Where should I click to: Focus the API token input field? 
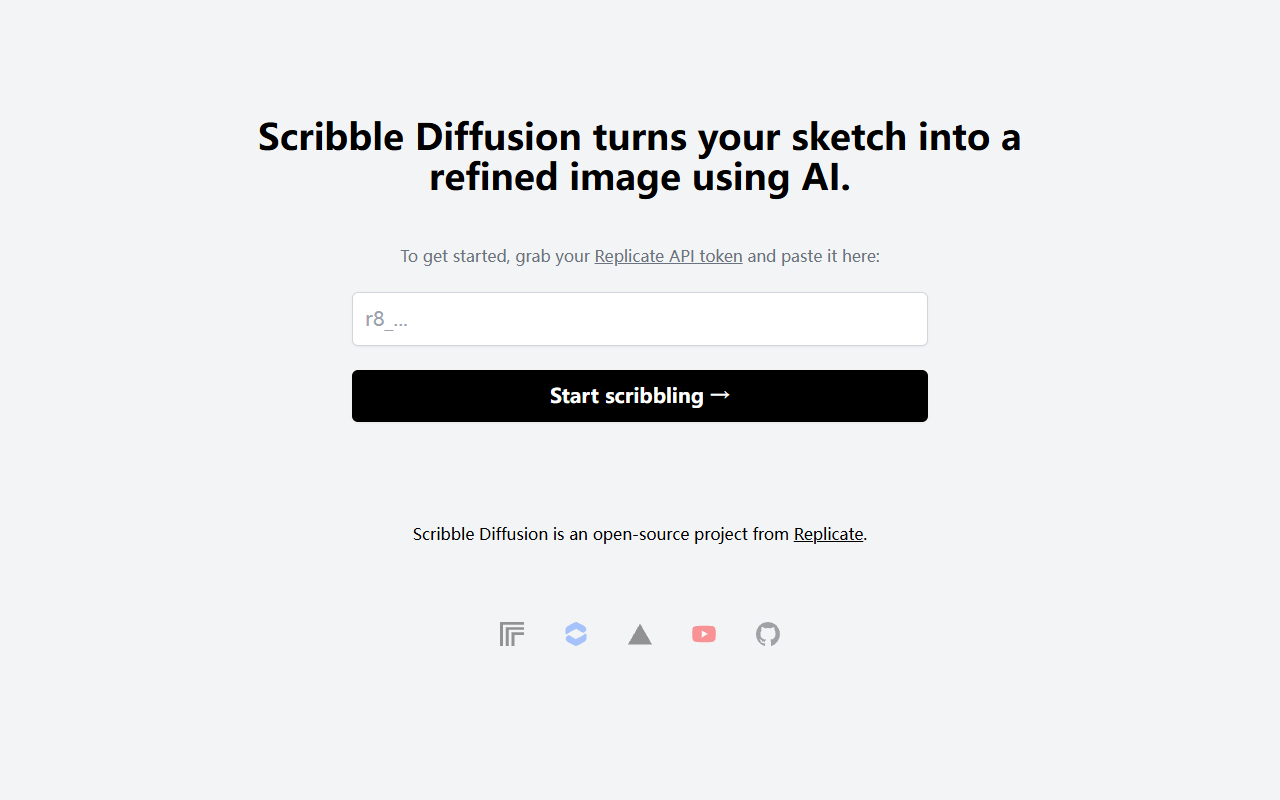click(640, 319)
